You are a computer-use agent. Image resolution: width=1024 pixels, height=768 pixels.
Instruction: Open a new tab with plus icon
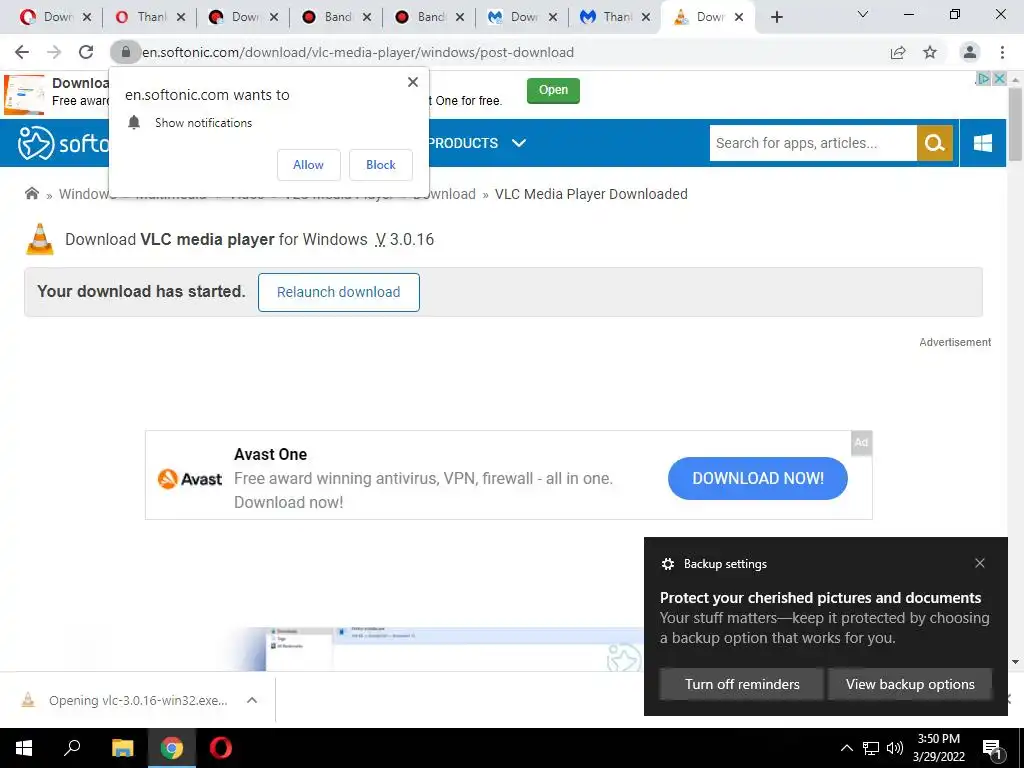[x=776, y=17]
